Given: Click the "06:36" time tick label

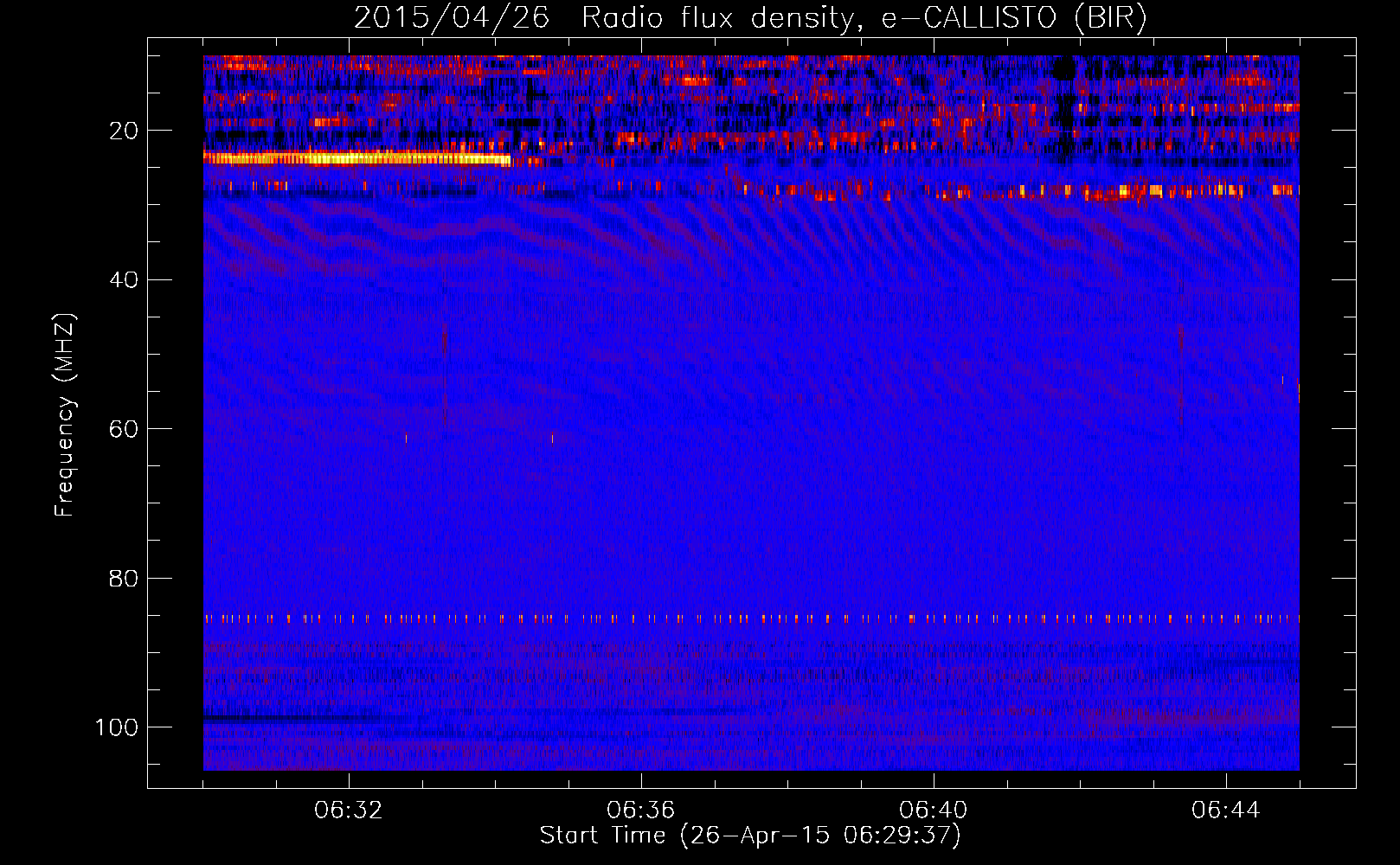Looking at the screenshot, I should [641, 811].
